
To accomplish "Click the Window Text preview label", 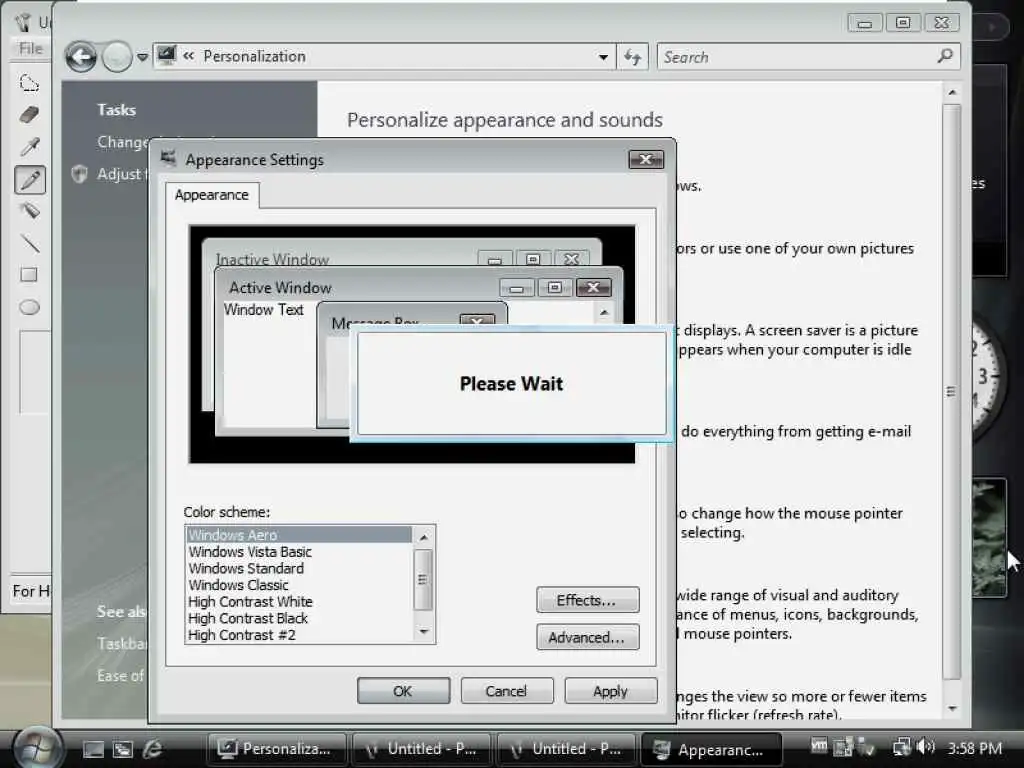I will click(x=263, y=310).
